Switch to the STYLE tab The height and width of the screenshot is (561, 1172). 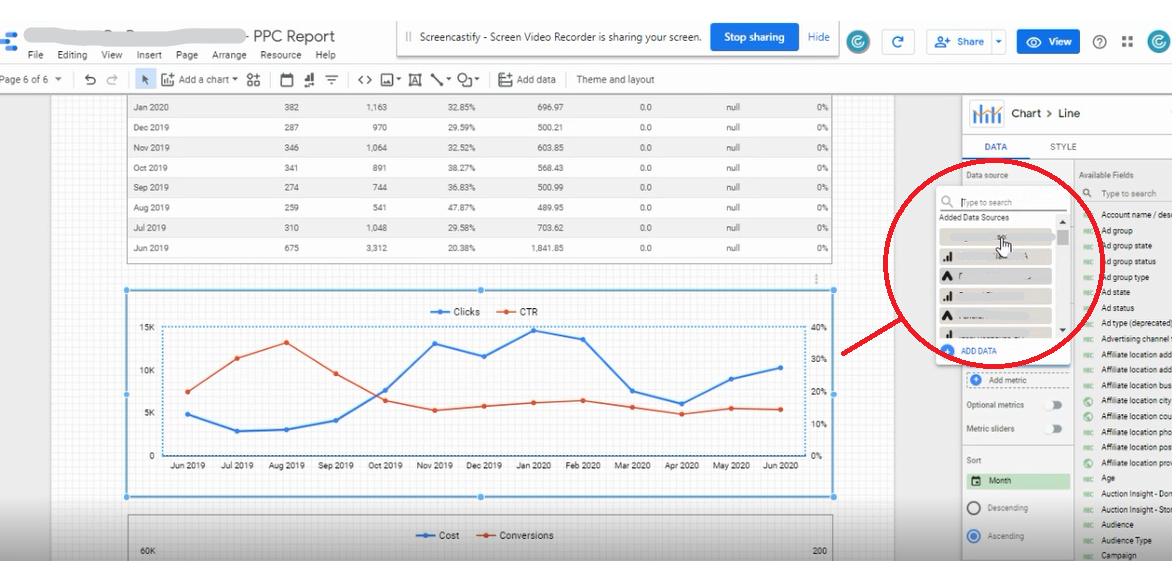tap(1063, 147)
